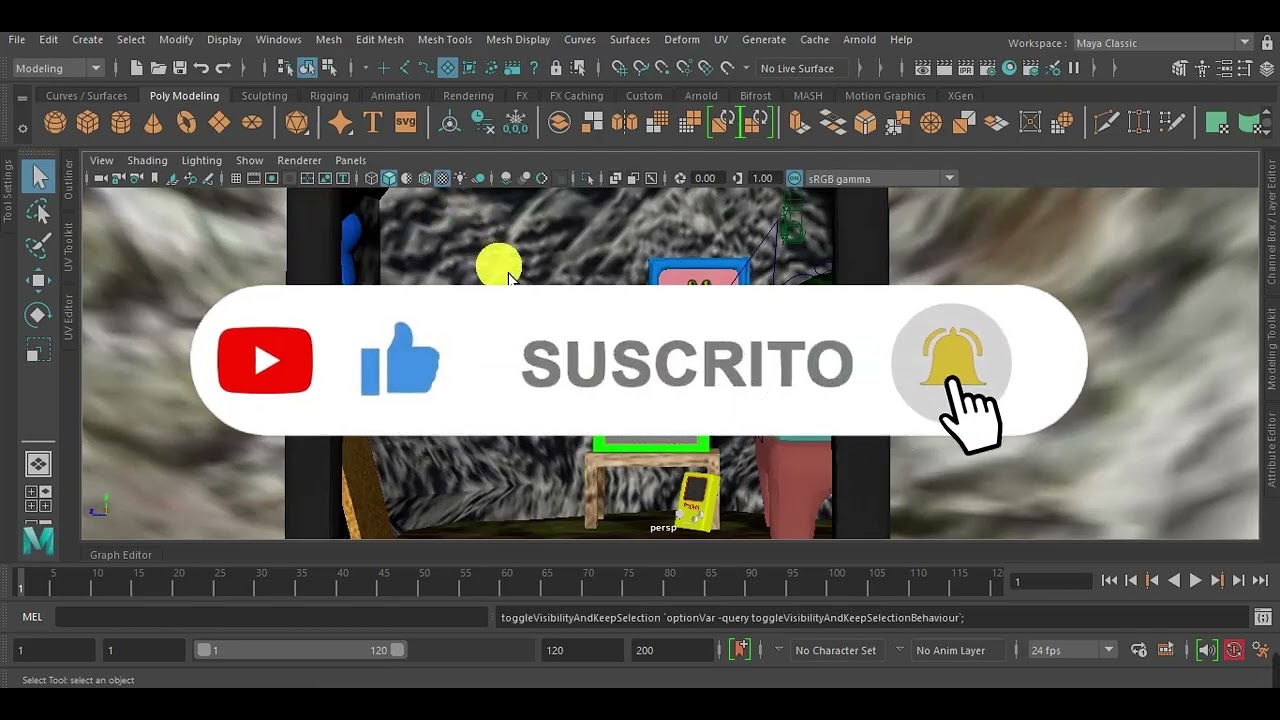Viewport: 1280px width, 720px height.
Task: Open the Edit Mesh menu
Action: point(380,40)
